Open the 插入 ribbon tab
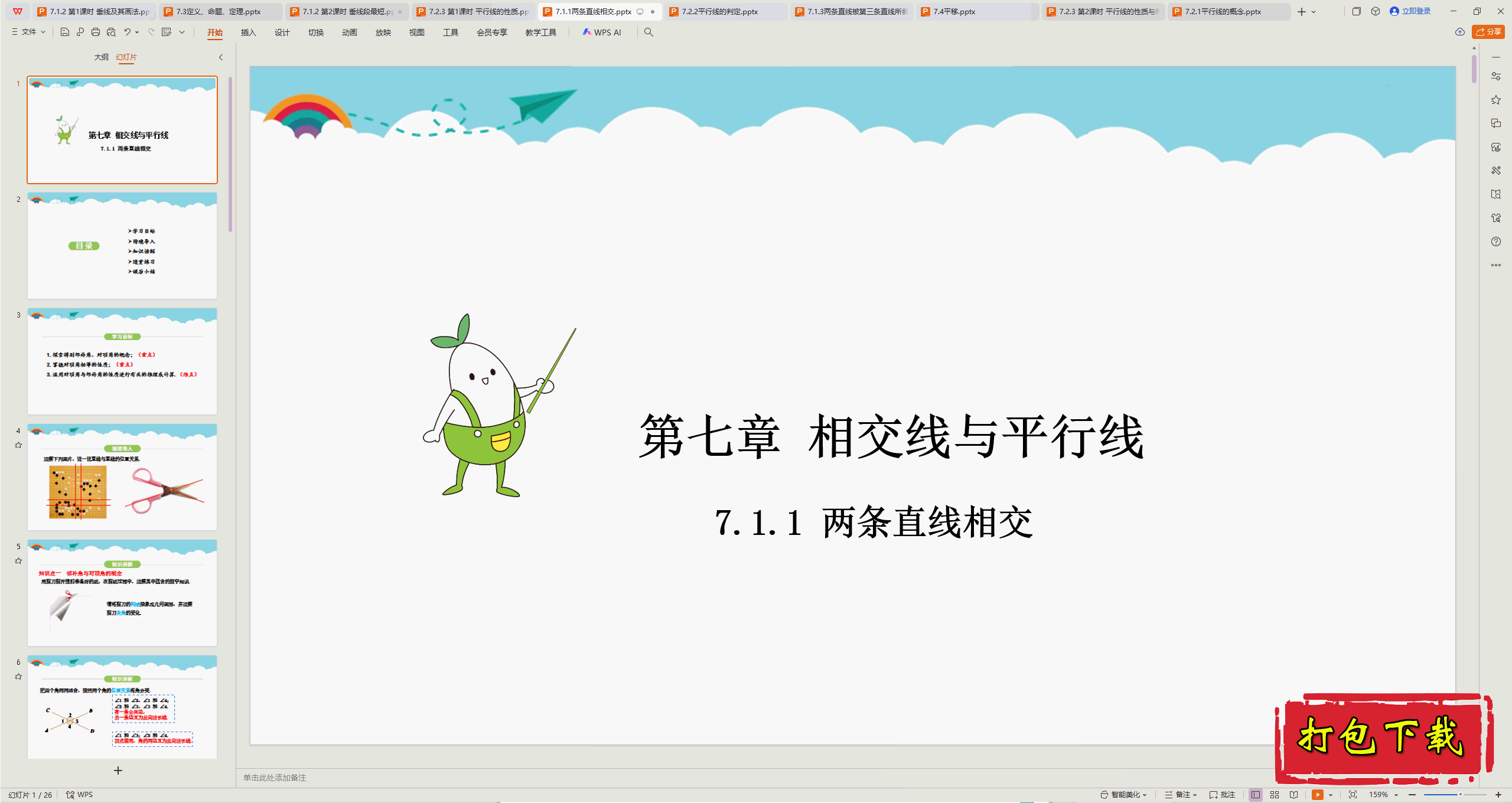This screenshot has height=803, width=1512. pyautogui.click(x=248, y=32)
